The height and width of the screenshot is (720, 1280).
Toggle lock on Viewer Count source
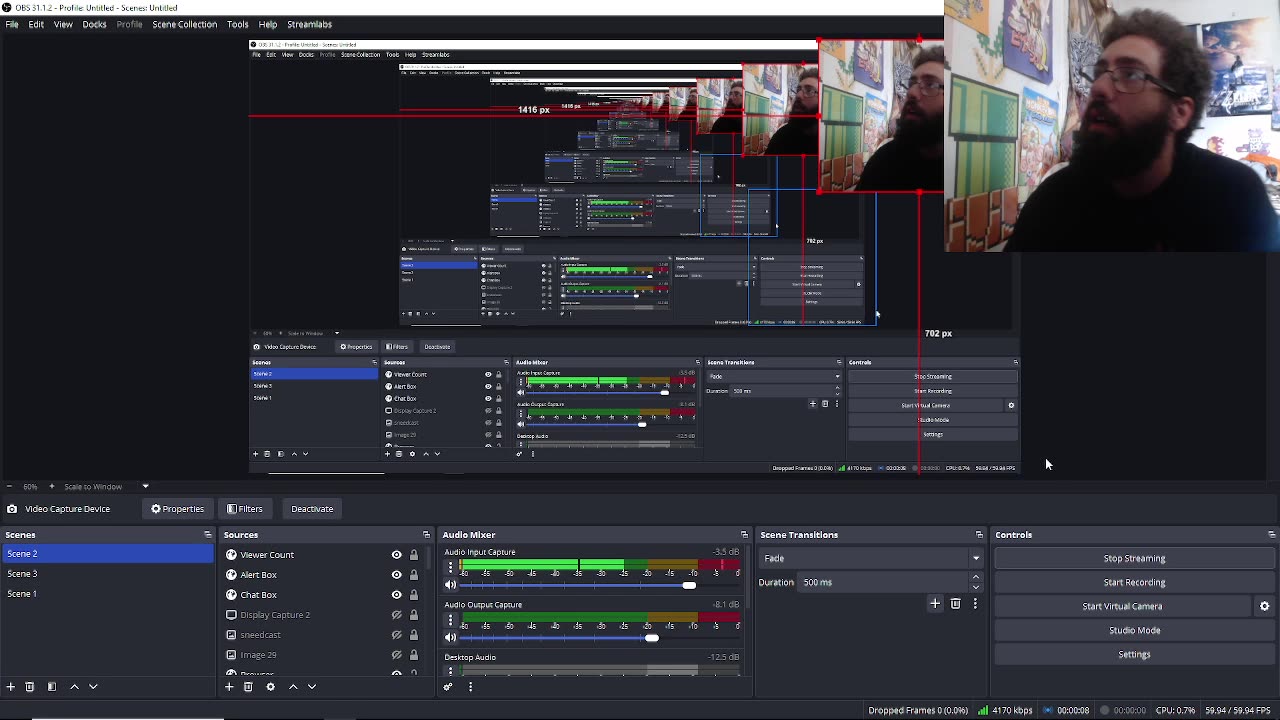click(x=413, y=555)
